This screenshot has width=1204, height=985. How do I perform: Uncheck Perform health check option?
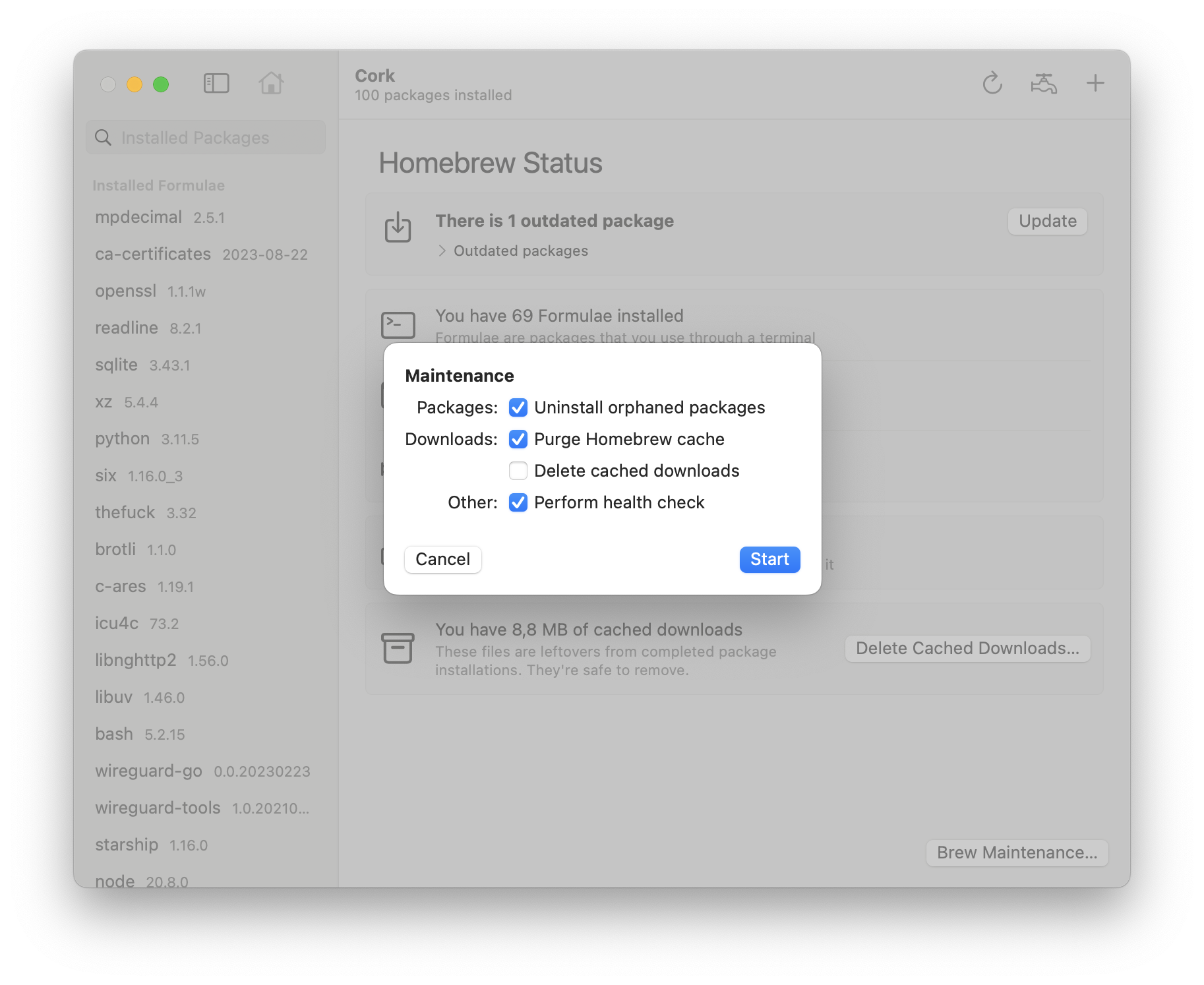pos(518,503)
